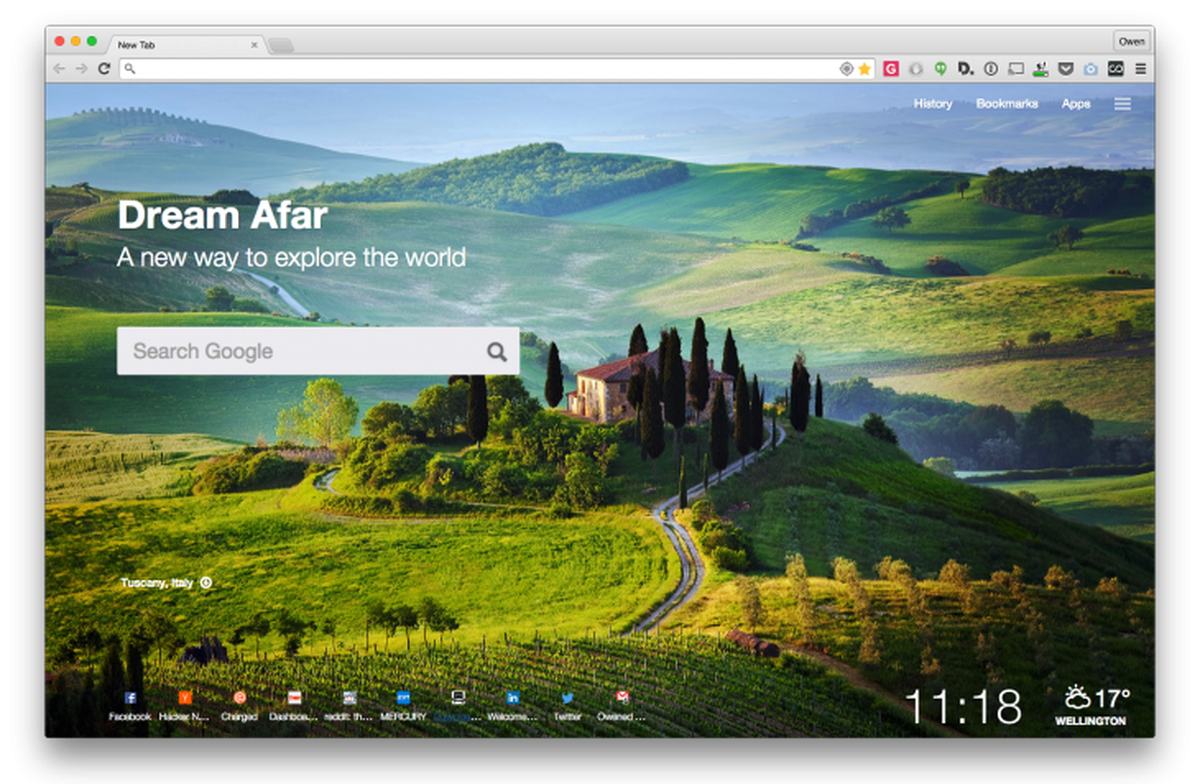This screenshot has width=1200, height=784.
Task: Open the Twitter shortcut icon
Action: 567,698
